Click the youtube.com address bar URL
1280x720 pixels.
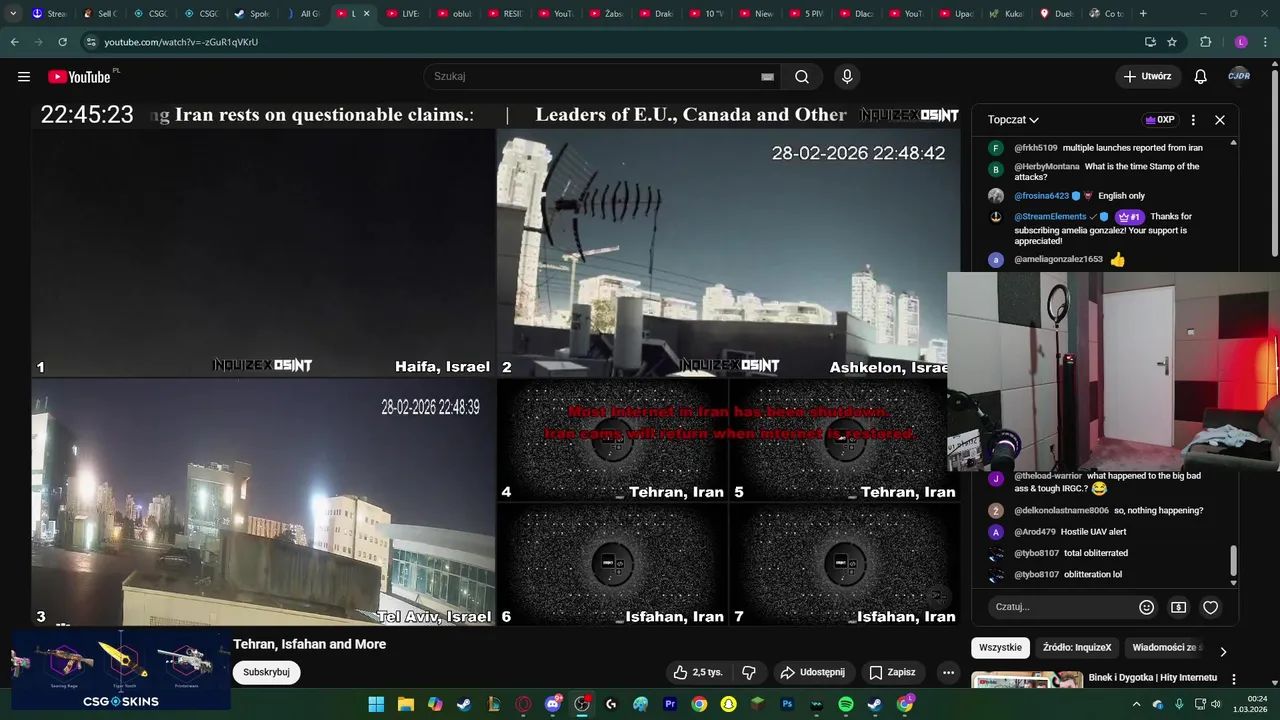coord(181,42)
